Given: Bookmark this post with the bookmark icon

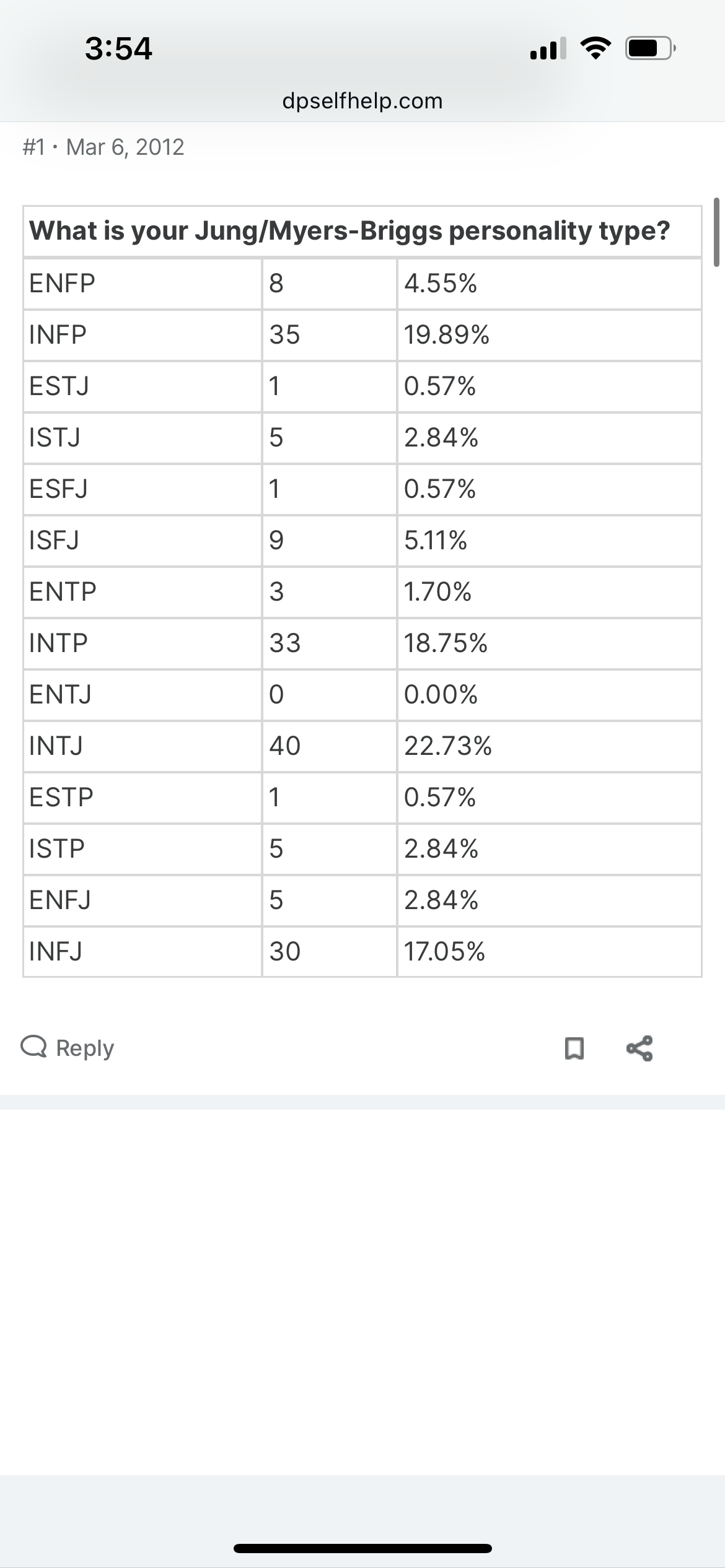Looking at the screenshot, I should [574, 1048].
